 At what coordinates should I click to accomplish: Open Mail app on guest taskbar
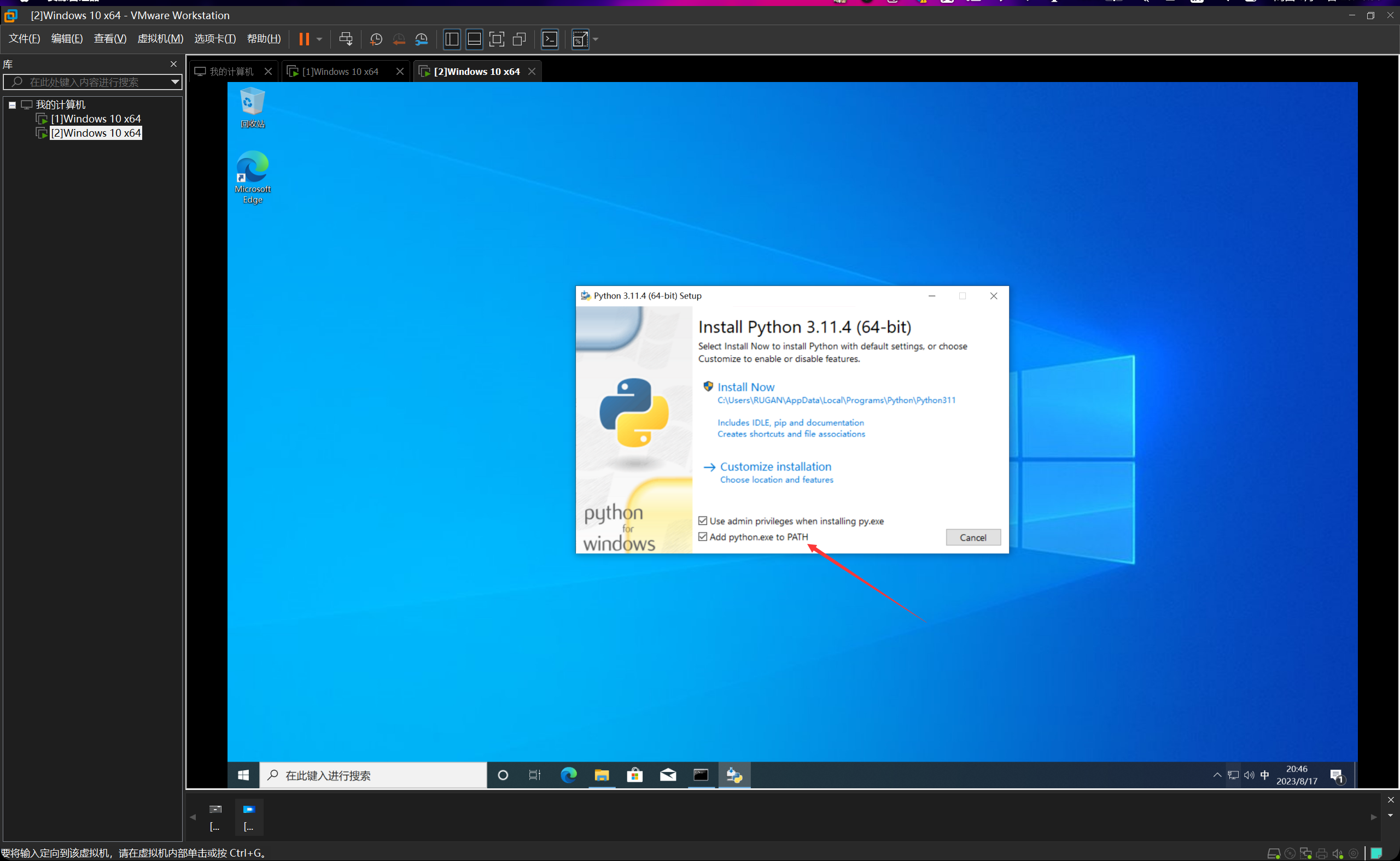(x=668, y=775)
